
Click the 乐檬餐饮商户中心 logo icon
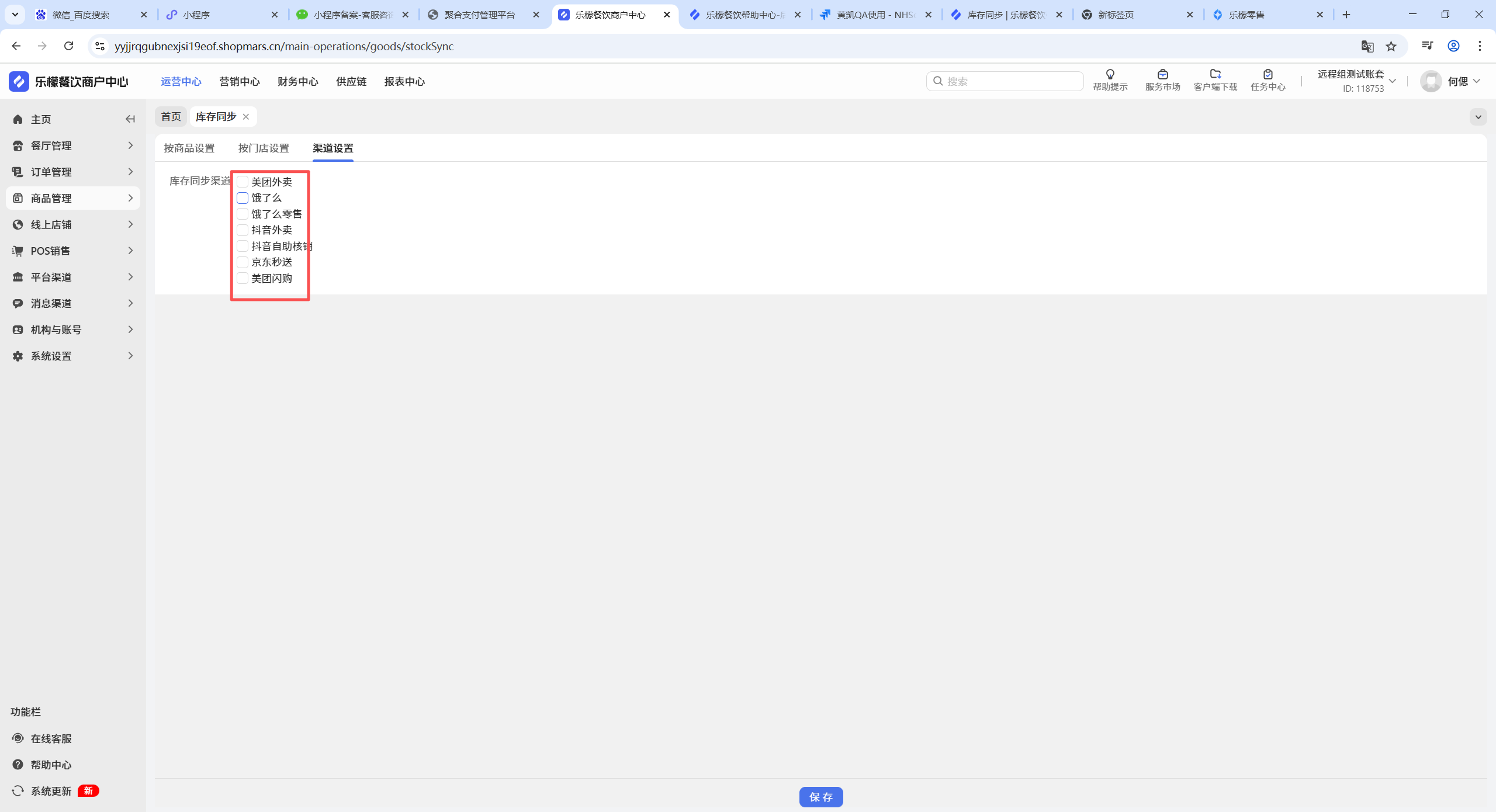point(19,81)
